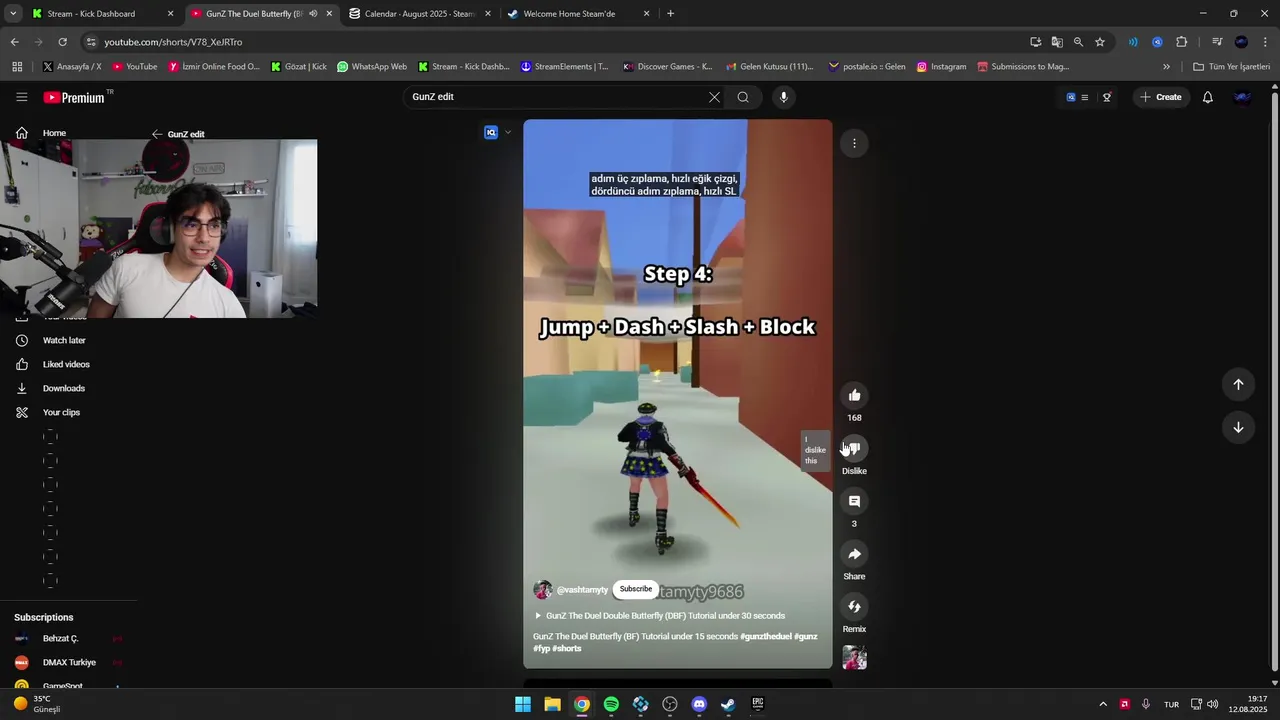The height and width of the screenshot is (720, 1280).
Task: Open Watch later in sidebar
Action: [x=64, y=340]
